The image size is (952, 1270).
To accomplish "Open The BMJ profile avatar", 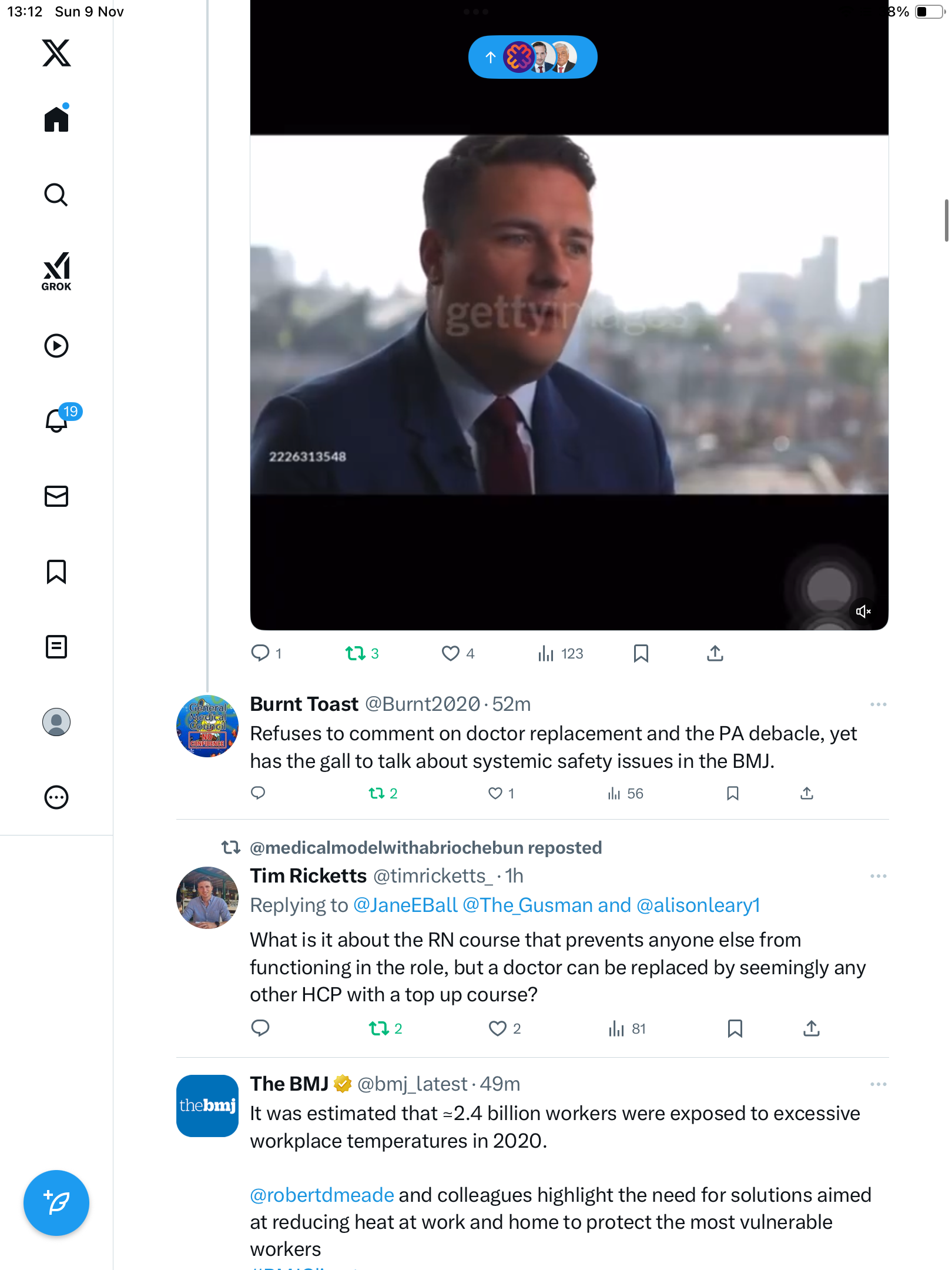I will coord(207,1106).
